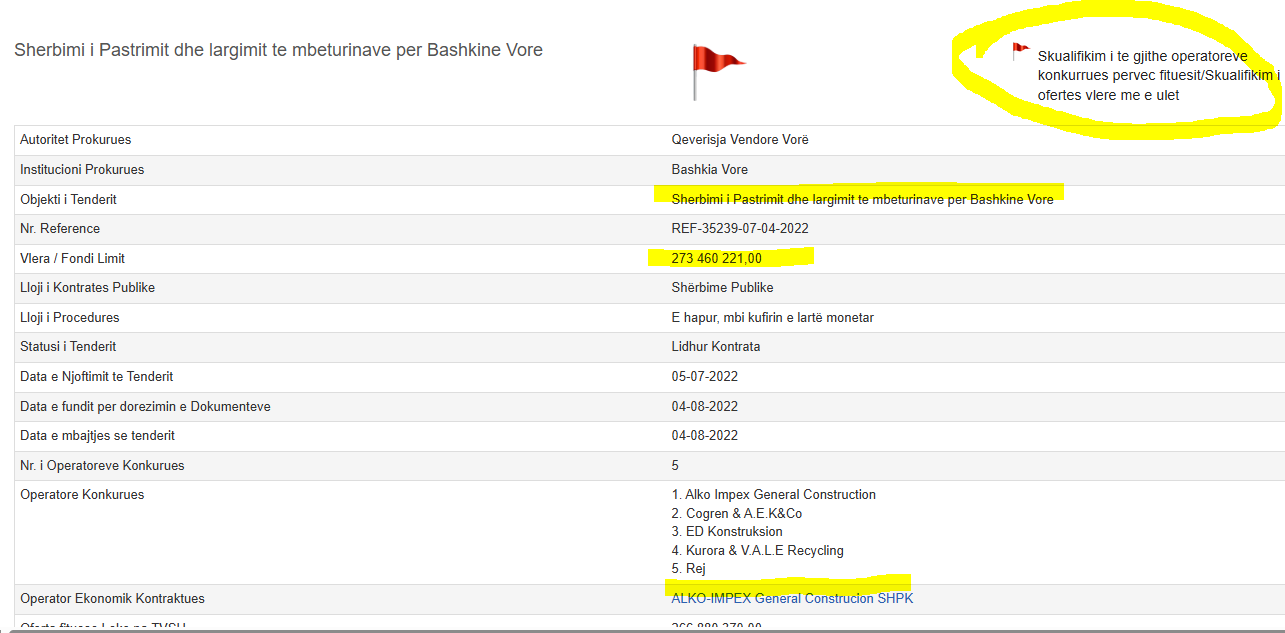Click the Bashkia Vore institution value
This screenshot has height=633, width=1285.
(709, 170)
